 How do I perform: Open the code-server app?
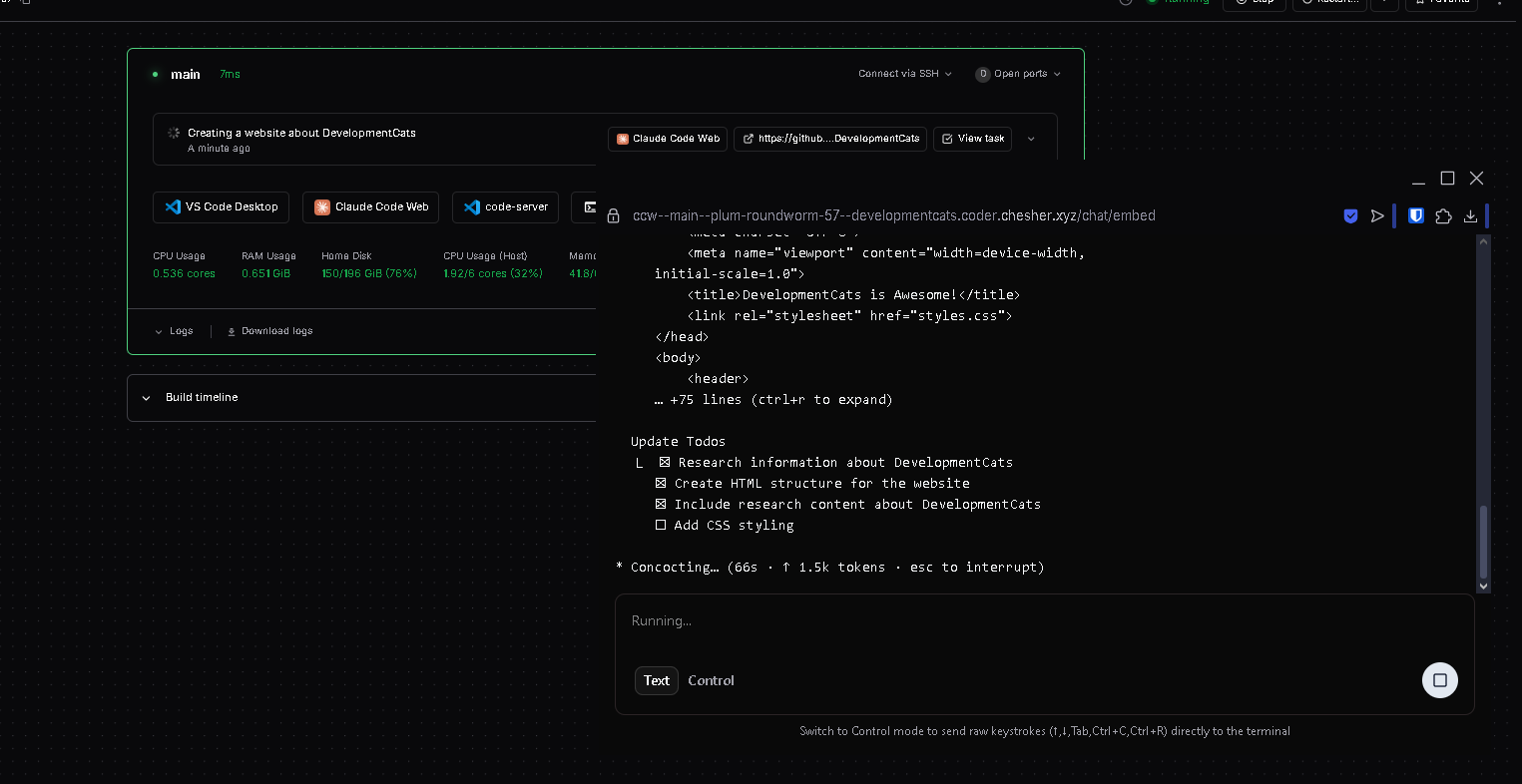(x=506, y=207)
